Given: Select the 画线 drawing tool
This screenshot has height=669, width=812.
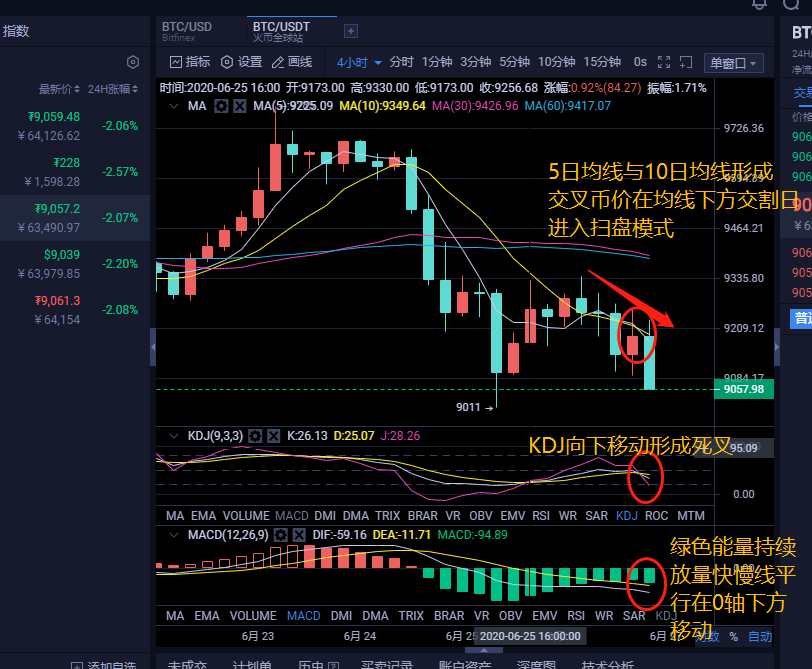Looking at the screenshot, I should [x=292, y=62].
